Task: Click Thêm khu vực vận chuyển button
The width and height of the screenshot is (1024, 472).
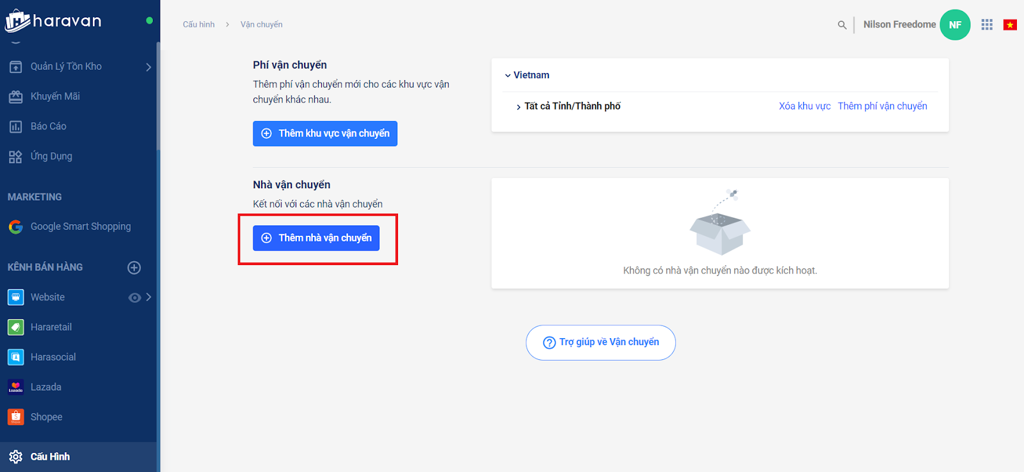Action: click(325, 133)
